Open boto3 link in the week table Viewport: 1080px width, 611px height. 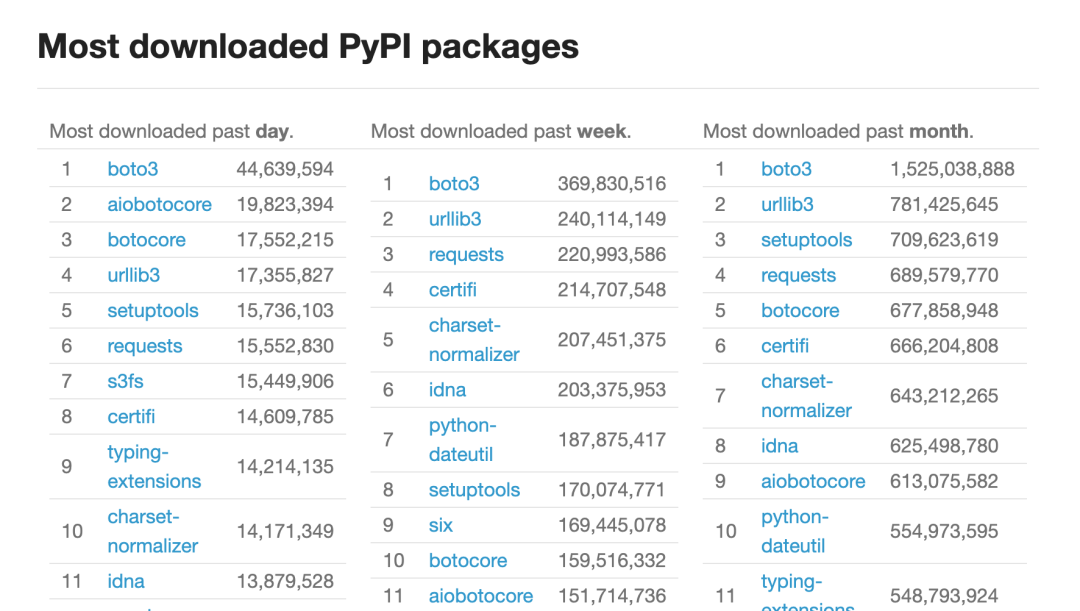454,183
